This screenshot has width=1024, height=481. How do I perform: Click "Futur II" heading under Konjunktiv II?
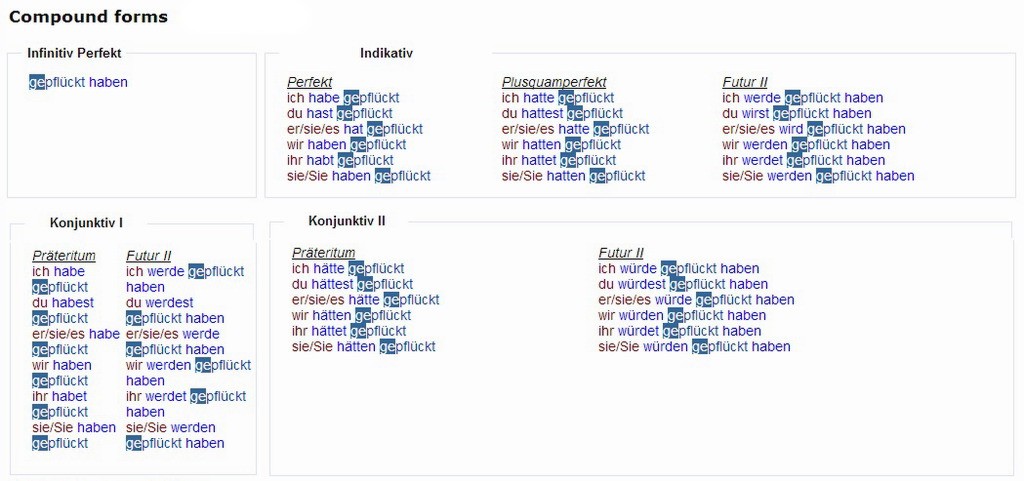pos(621,253)
